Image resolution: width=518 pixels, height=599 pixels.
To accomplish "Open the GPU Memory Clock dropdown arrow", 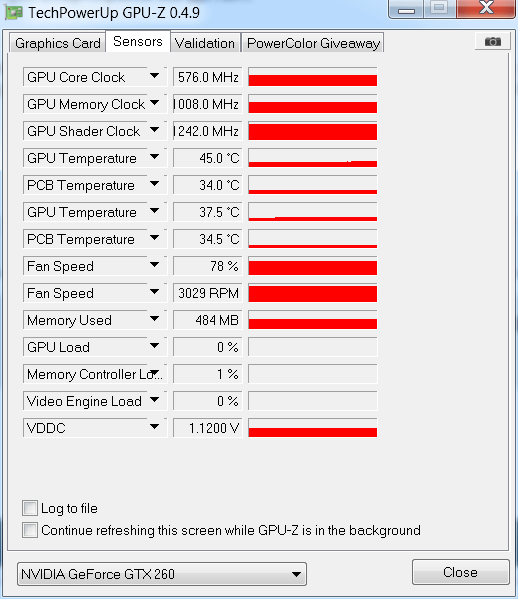I will click(155, 103).
